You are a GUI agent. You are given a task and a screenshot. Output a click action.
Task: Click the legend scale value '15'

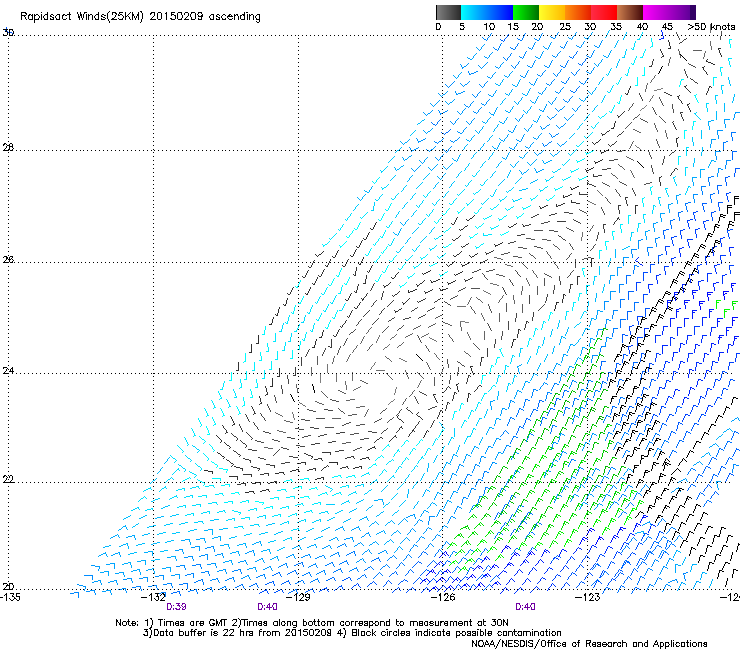click(513, 27)
